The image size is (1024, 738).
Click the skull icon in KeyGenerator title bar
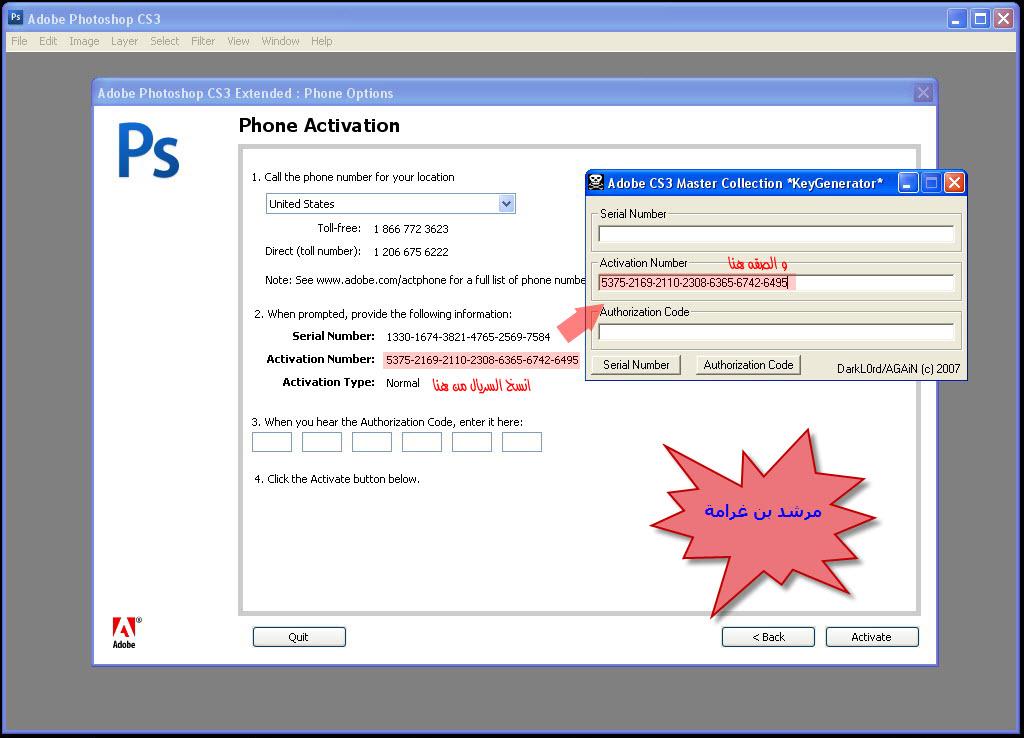[x=596, y=182]
